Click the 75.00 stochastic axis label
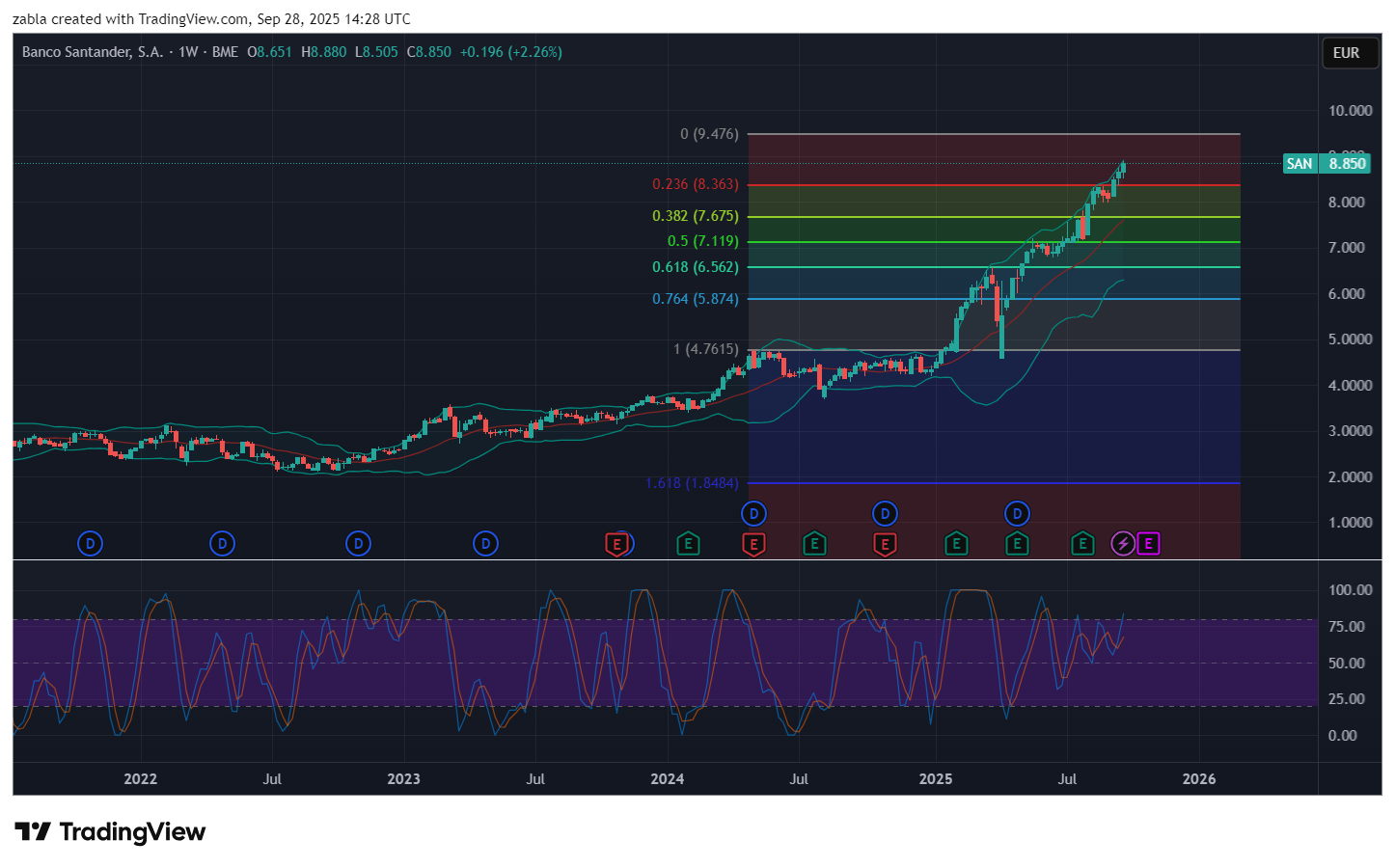This screenshot has height=868, width=1395. click(1346, 627)
